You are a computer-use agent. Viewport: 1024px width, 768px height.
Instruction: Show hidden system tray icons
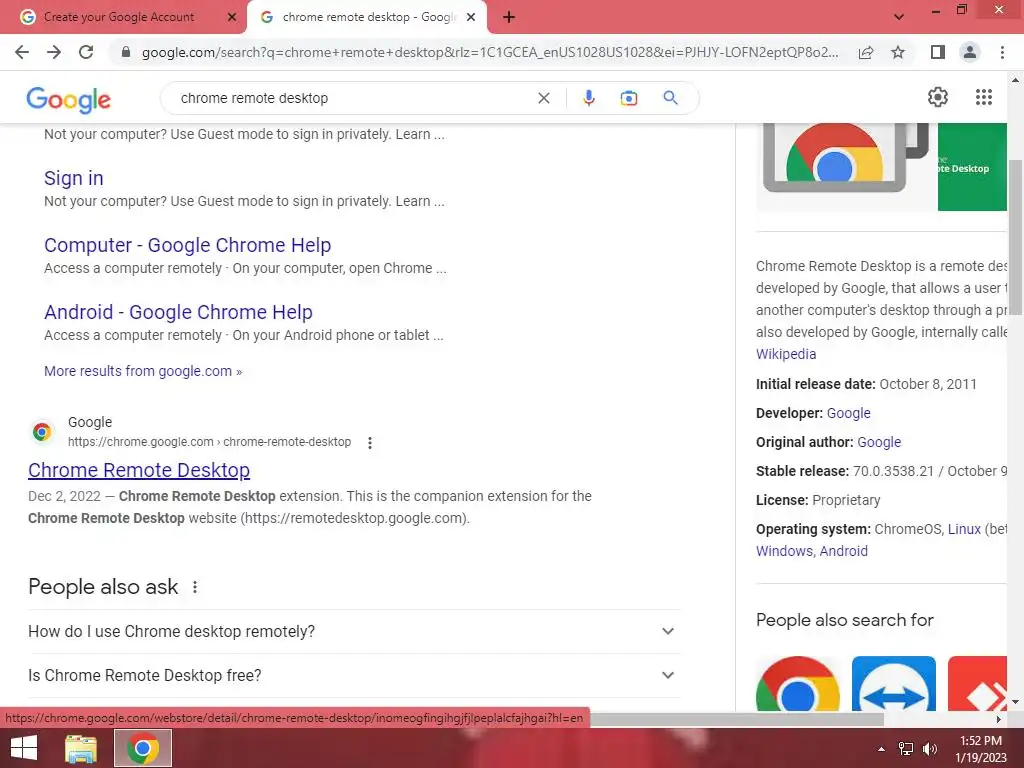pos(882,749)
